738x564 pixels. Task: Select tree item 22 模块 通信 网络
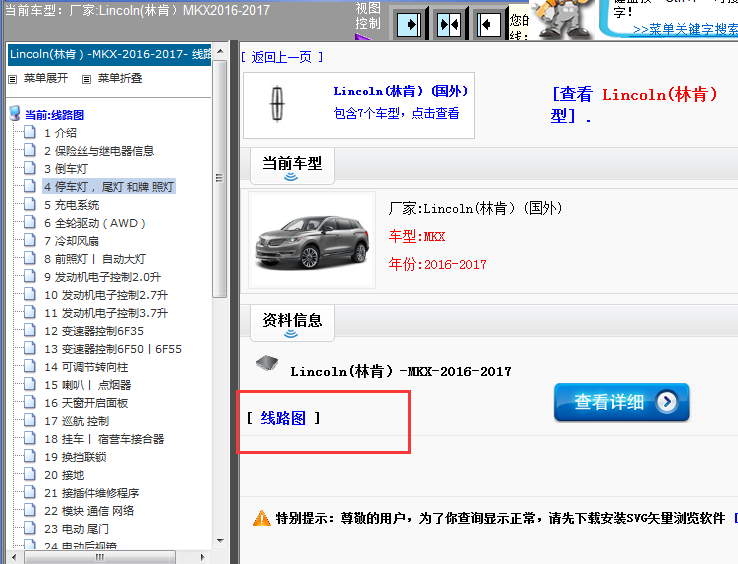89,511
